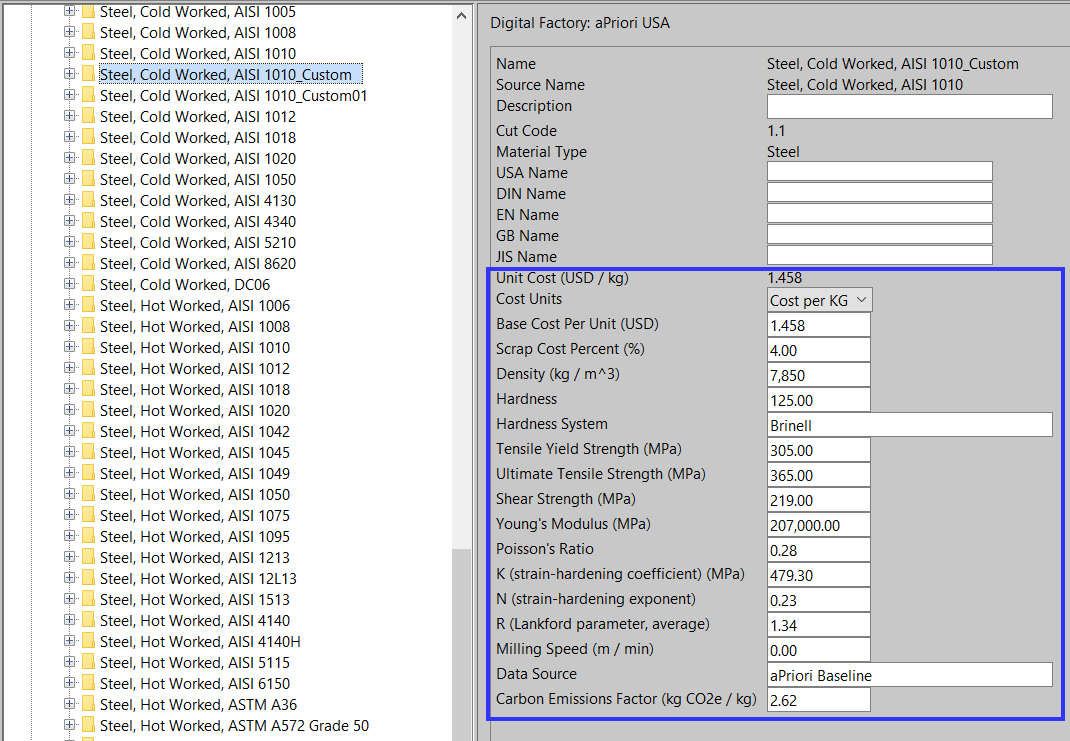The width and height of the screenshot is (1070, 741).
Task: Click the DIN Name input field
Action: tap(880, 192)
